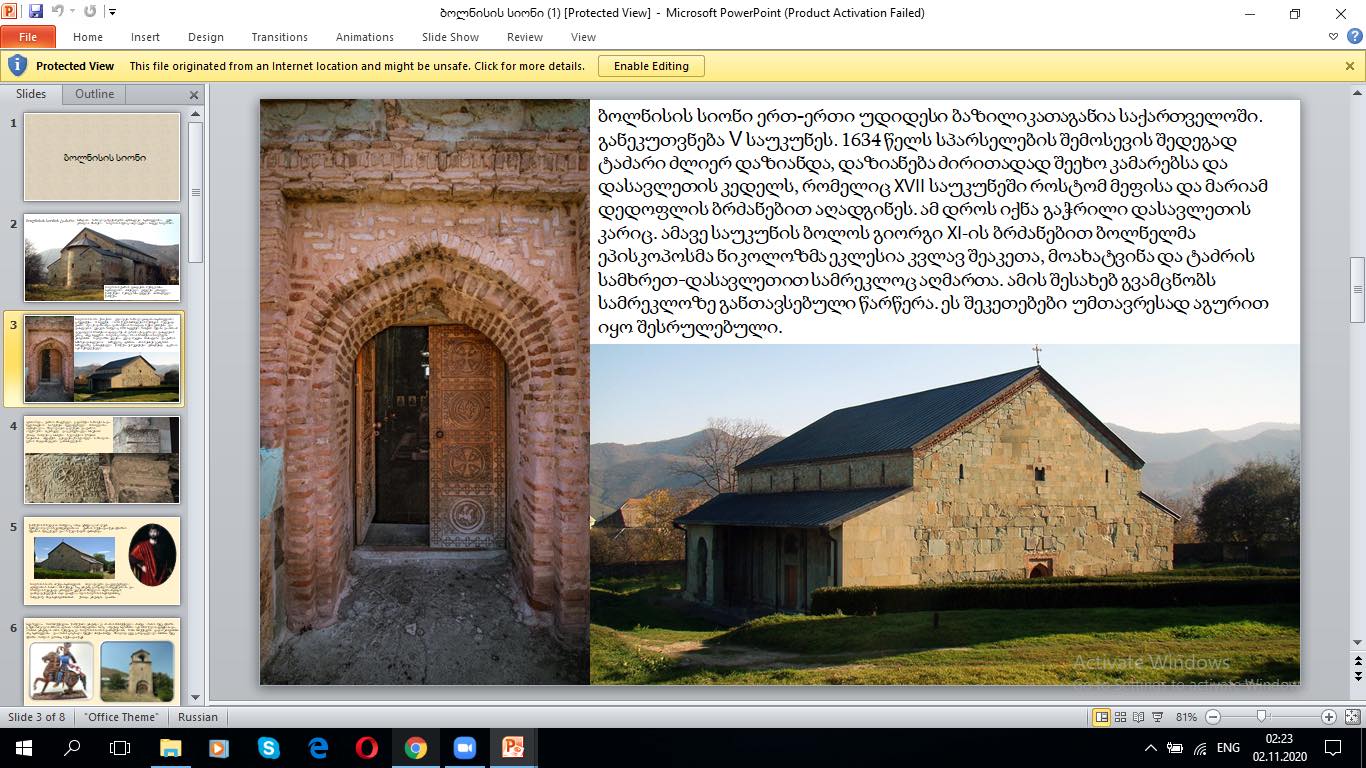Click the basilica exterior photo on slide
Viewport: 1366px width, 768px height.
945,514
